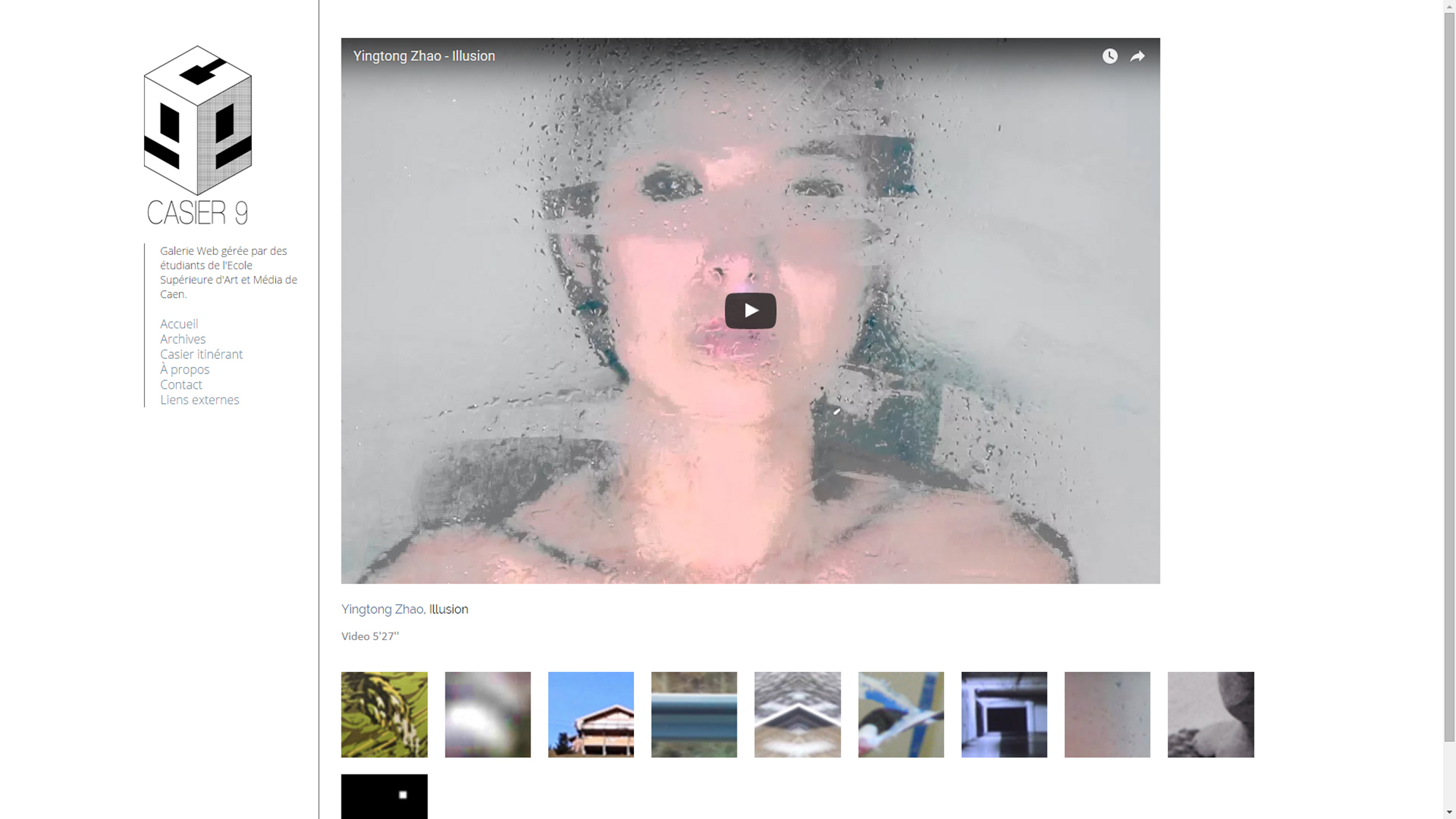
Task: Click the CASIER 9 site title text
Action: 197,213
